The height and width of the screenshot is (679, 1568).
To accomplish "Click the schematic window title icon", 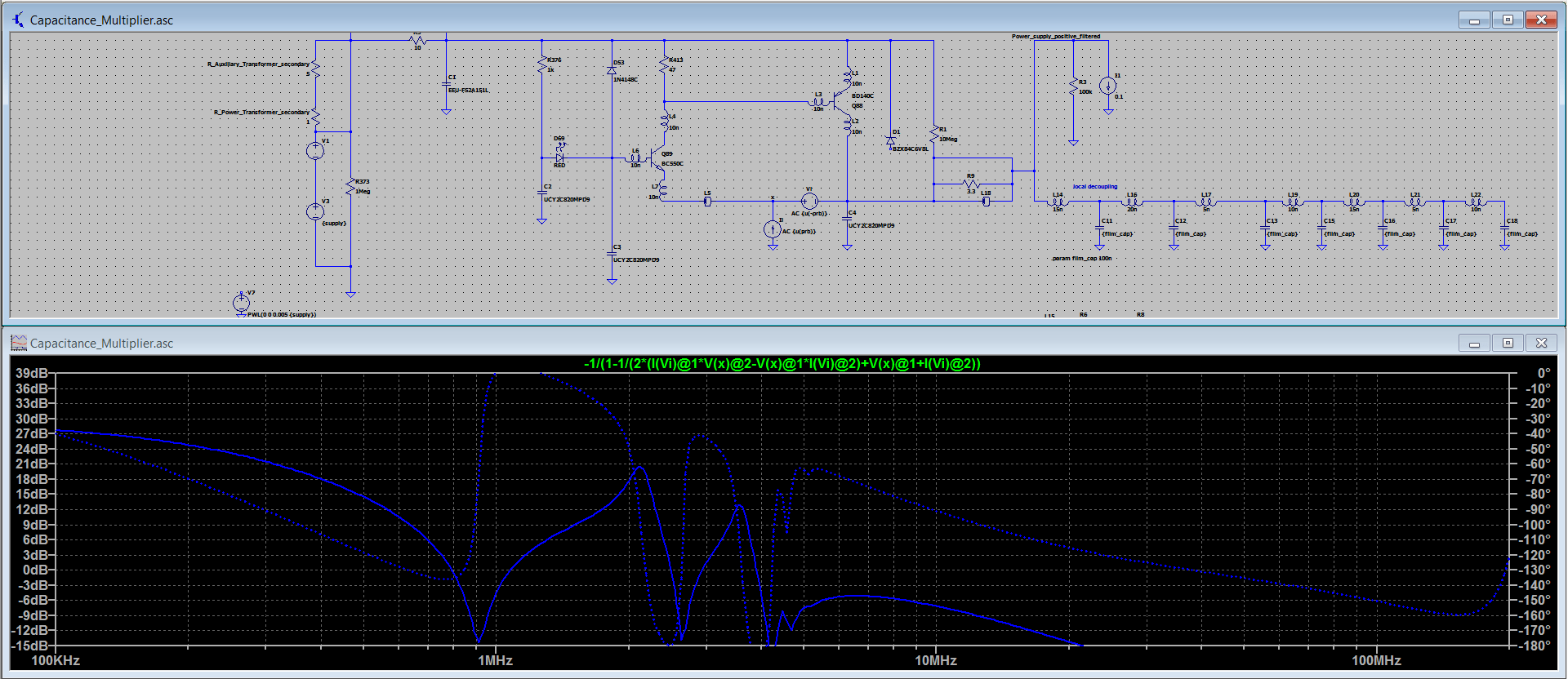I will point(18,20).
